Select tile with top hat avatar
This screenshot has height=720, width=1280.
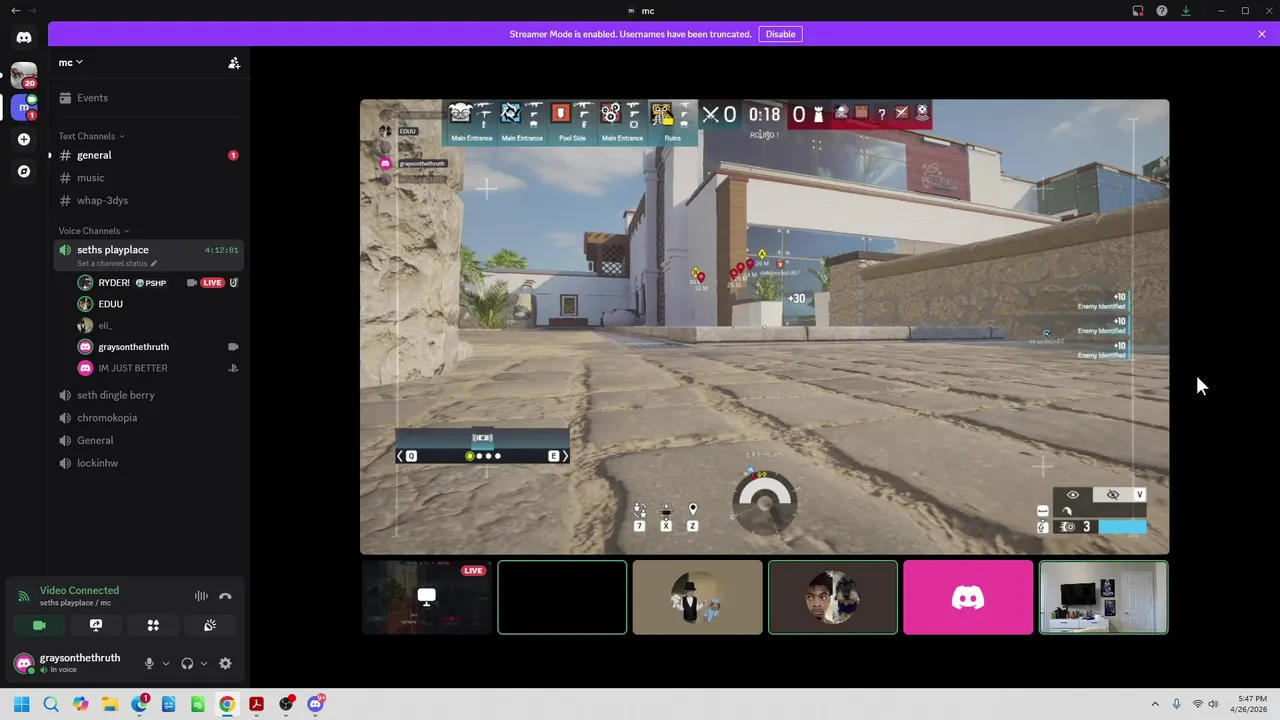697,597
